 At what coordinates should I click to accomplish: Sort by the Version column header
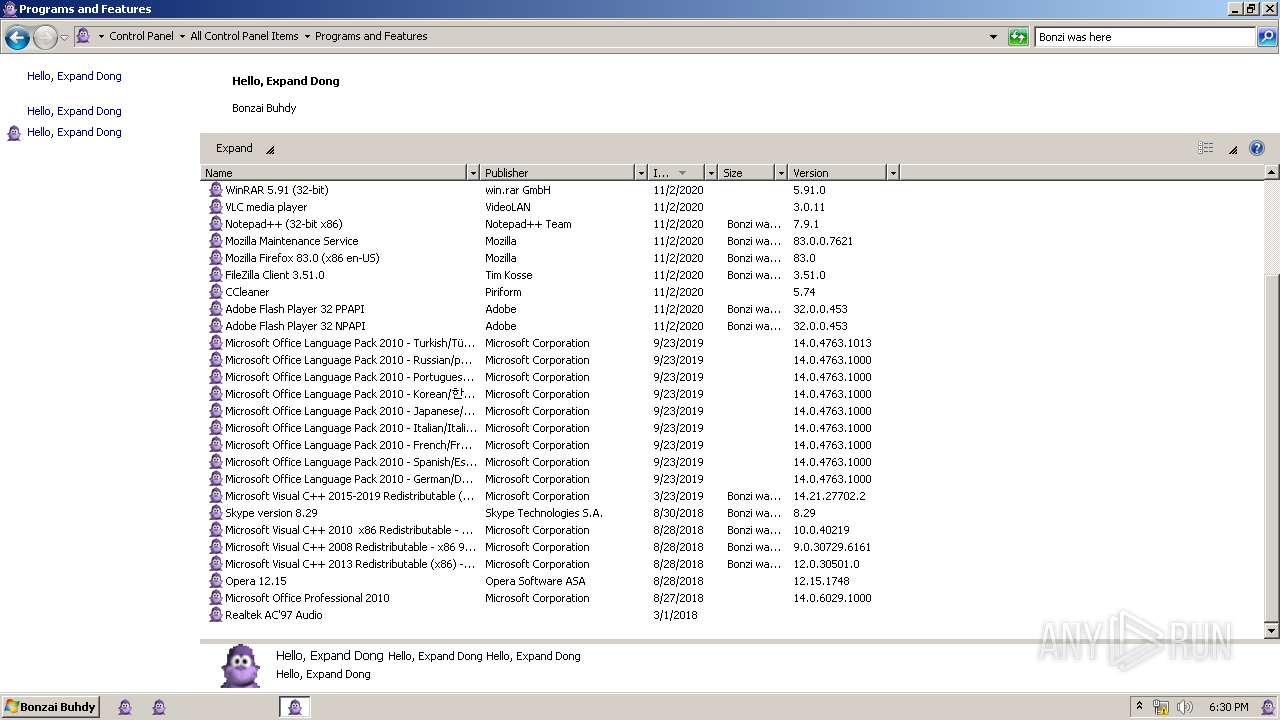point(838,173)
